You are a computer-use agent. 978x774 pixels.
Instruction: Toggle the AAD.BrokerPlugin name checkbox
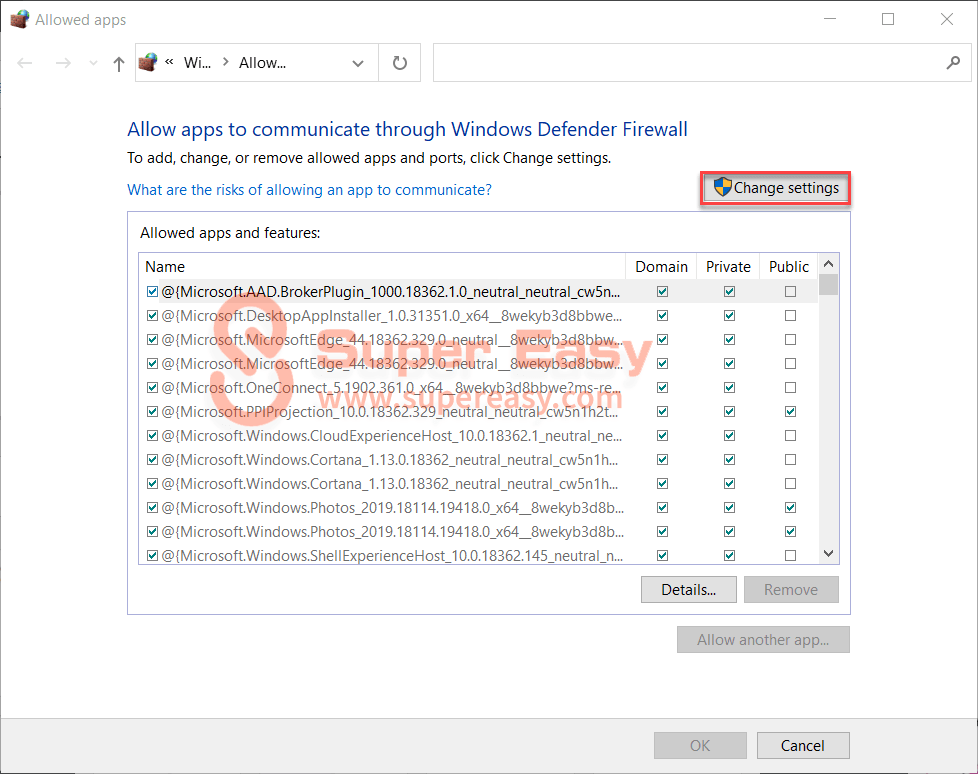[152, 291]
